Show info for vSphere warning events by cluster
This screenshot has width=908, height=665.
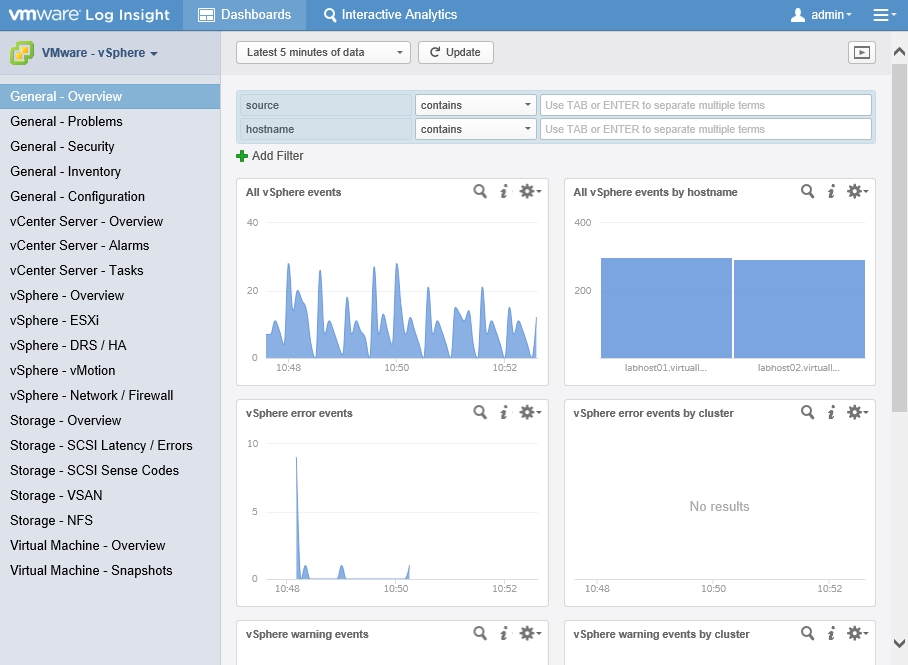pyautogui.click(x=832, y=633)
